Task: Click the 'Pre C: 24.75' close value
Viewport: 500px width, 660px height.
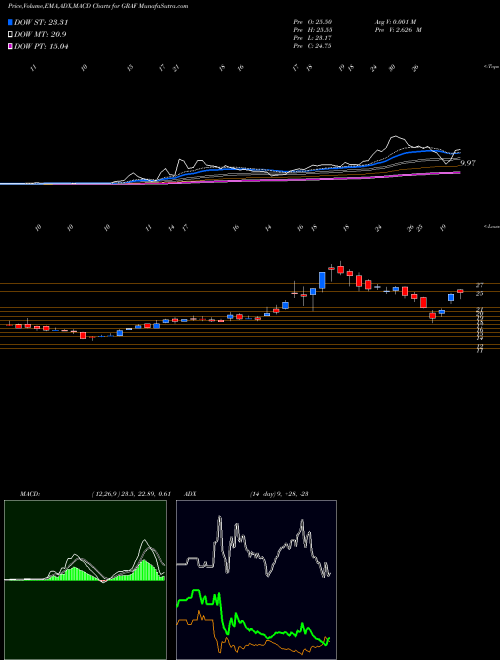Action: (x=314, y=46)
